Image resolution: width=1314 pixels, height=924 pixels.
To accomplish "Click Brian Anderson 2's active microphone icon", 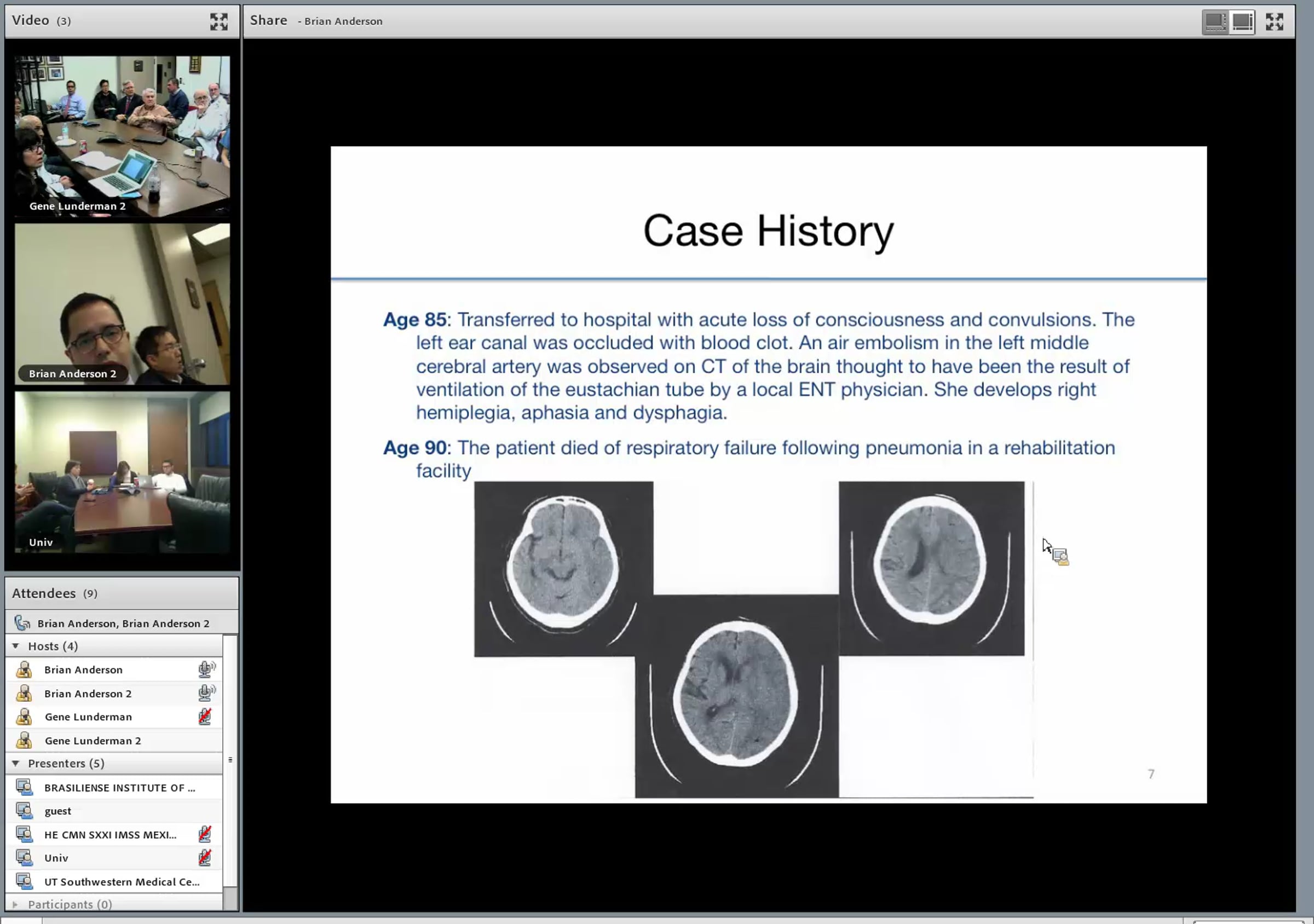I will pyautogui.click(x=206, y=693).
